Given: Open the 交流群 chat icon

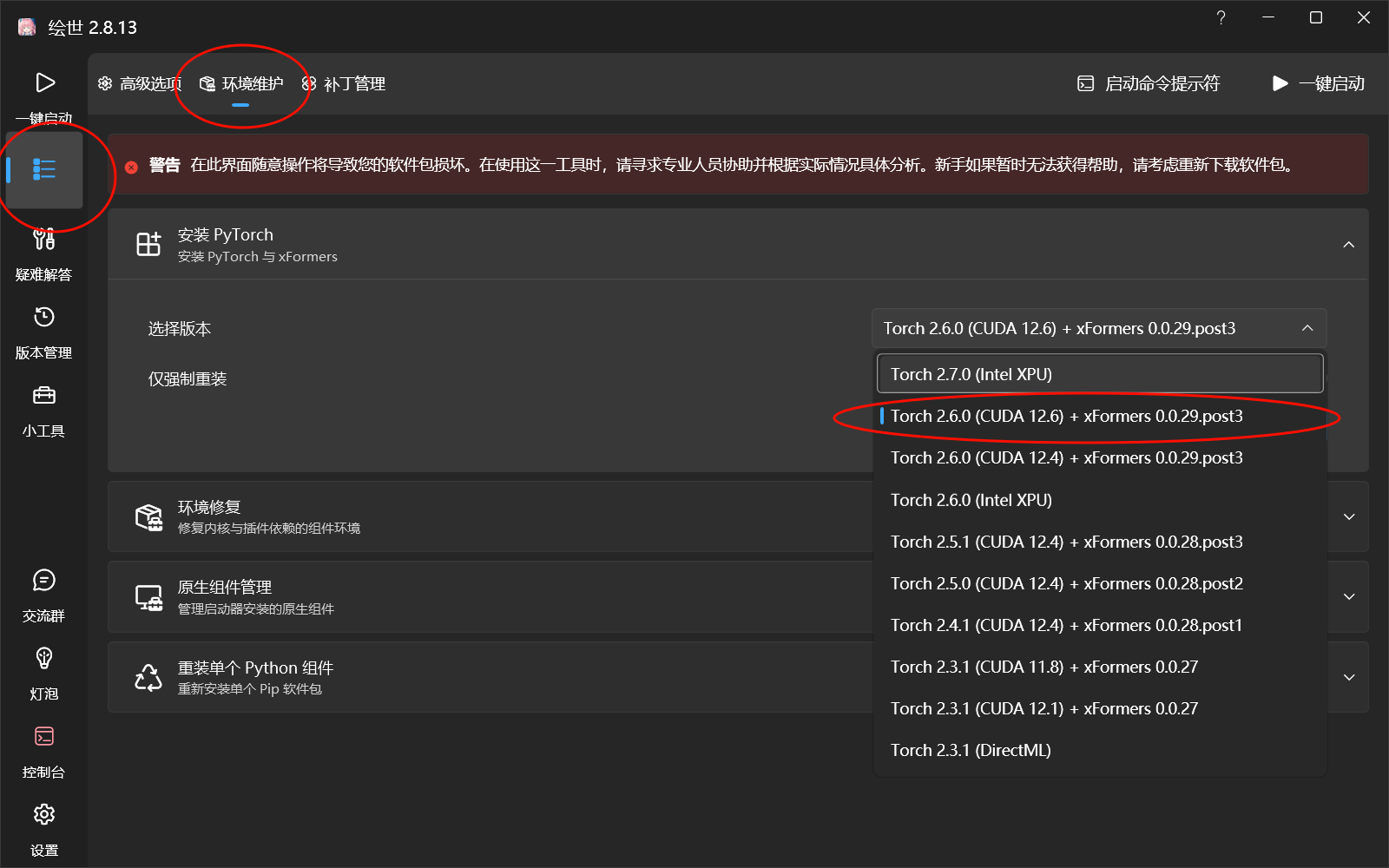Looking at the screenshot, I should (x=44, y=581).
